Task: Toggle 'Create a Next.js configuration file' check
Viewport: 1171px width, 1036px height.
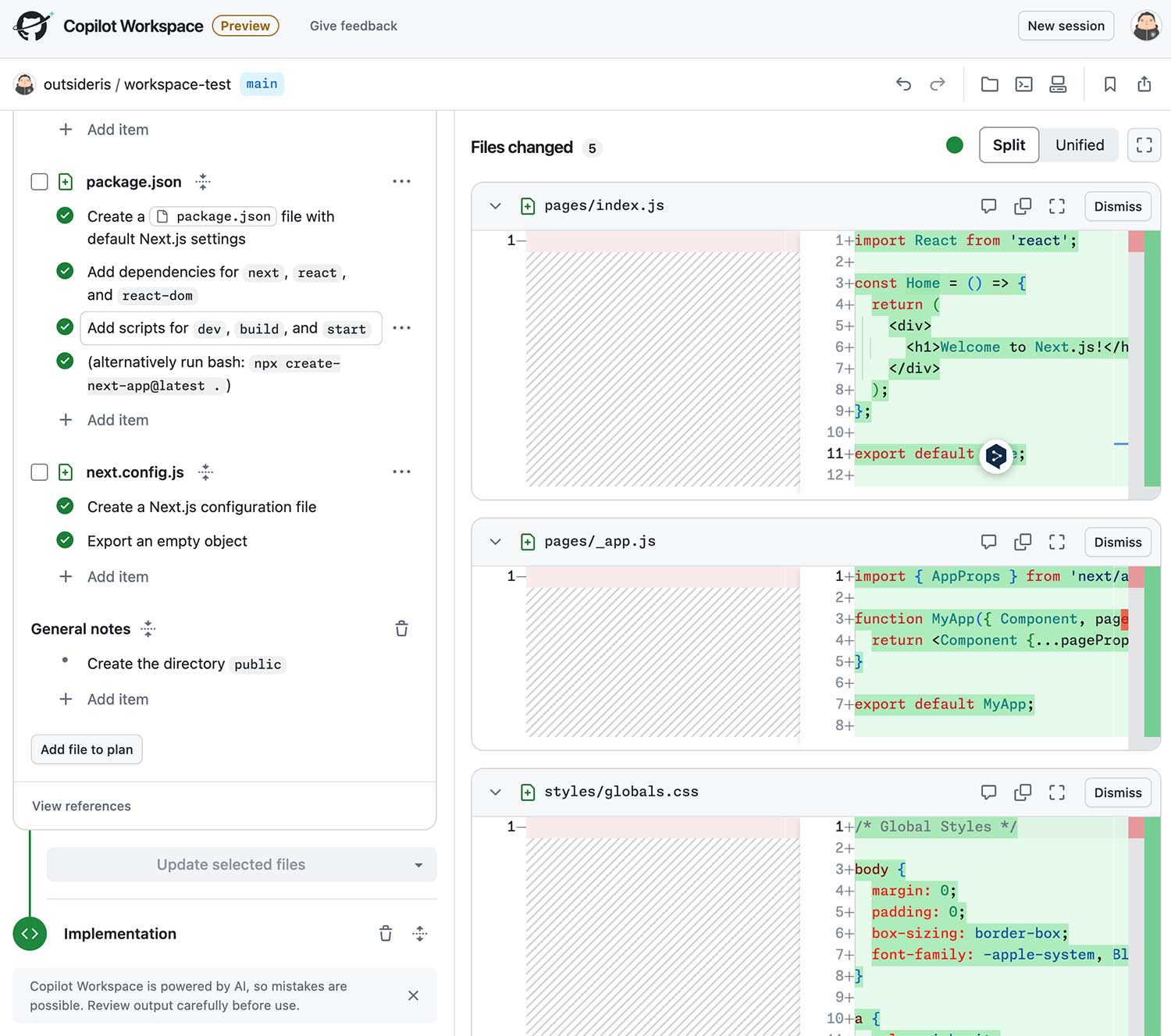Action: [66, 506]
